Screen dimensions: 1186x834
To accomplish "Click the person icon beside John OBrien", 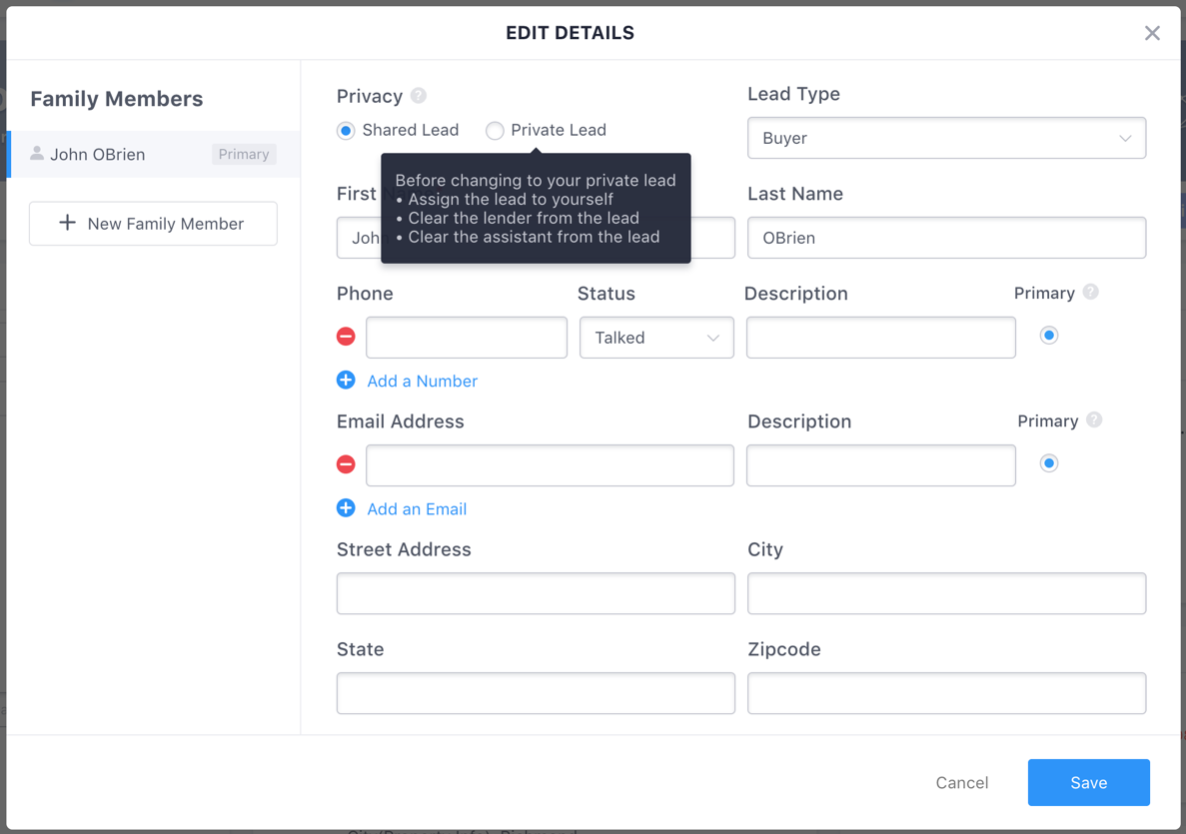I will tap(36, 153).
